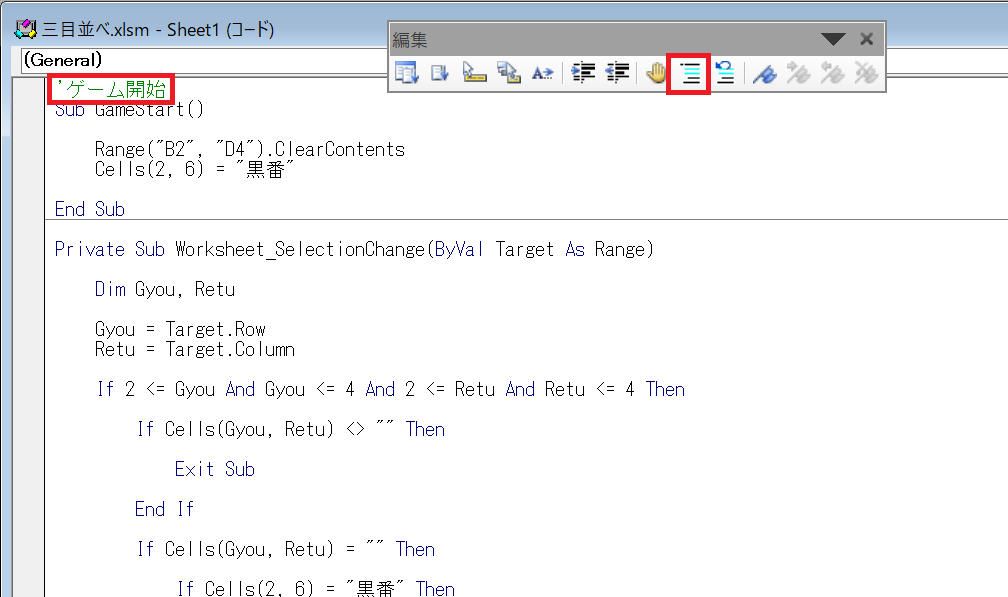1008x597 pixels.
Task: Close the floating Edit toolbar
Action: 867,39
